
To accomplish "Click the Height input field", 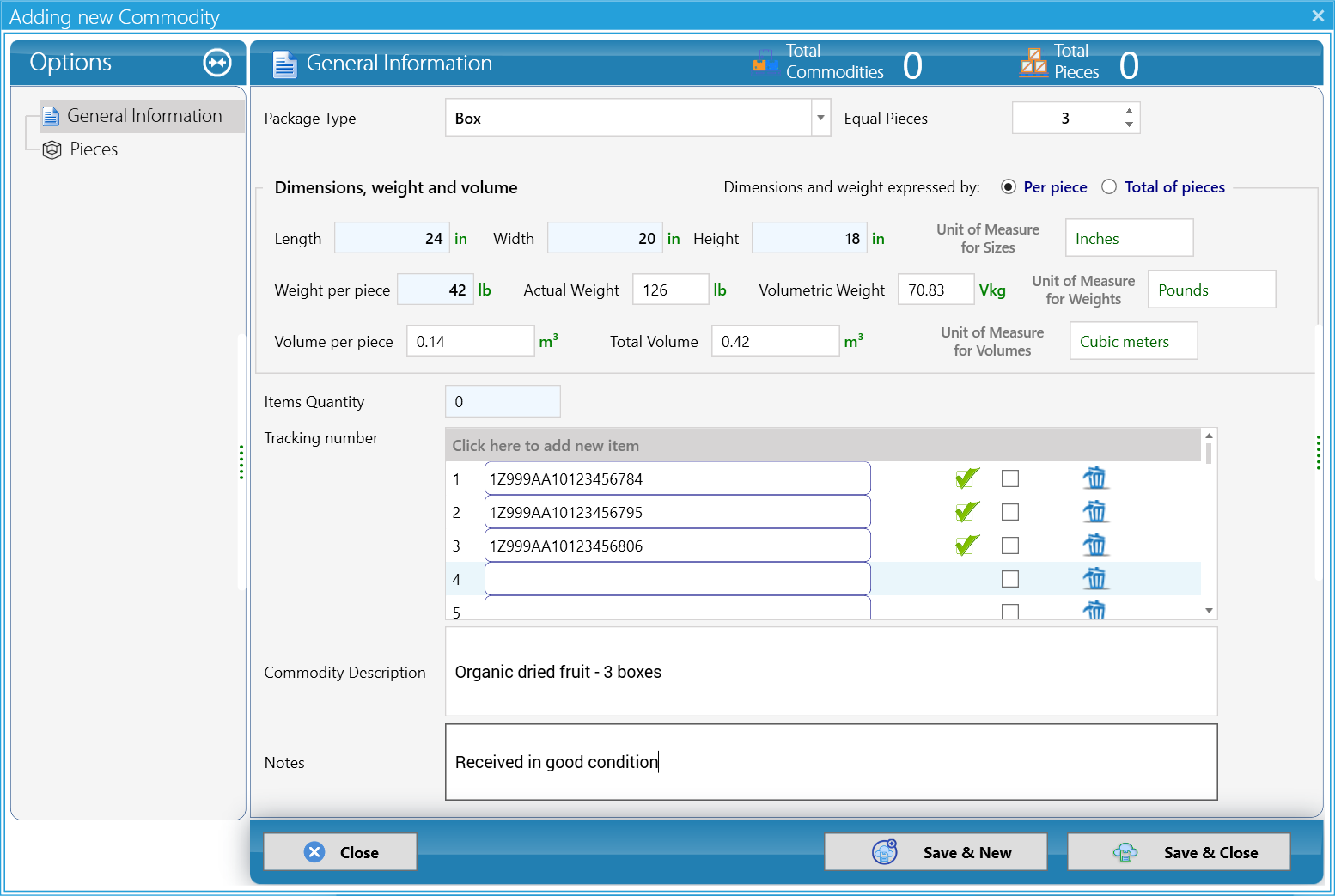I will [x=809, y=238].
